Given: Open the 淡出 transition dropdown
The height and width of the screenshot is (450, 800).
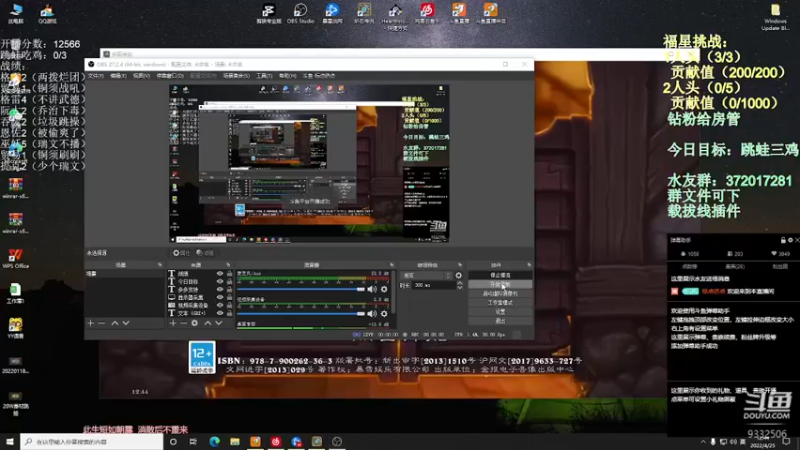Looking at the screenshot, I should 427,276.
